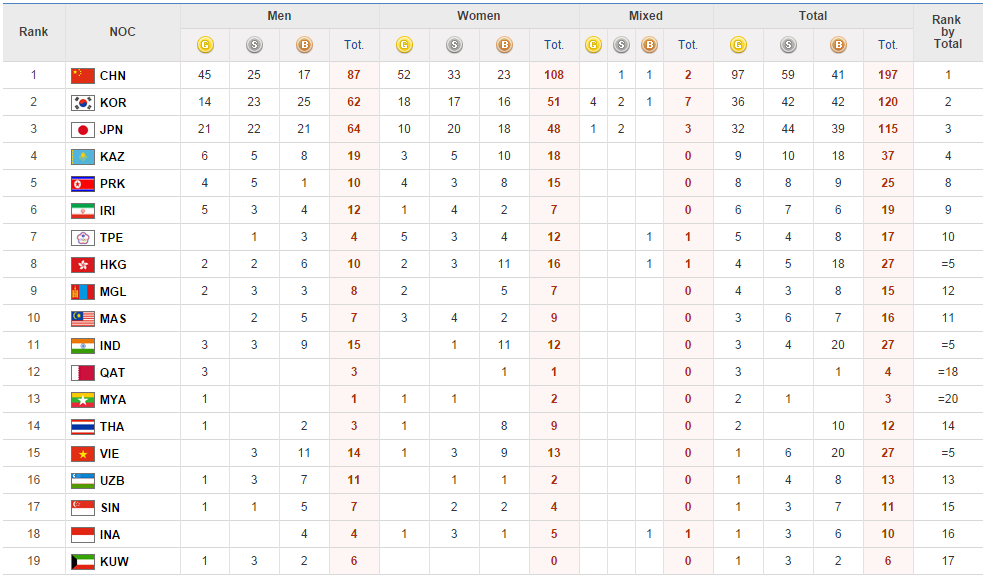
Task: Open the KOR country link
Action: coord(113,103)
